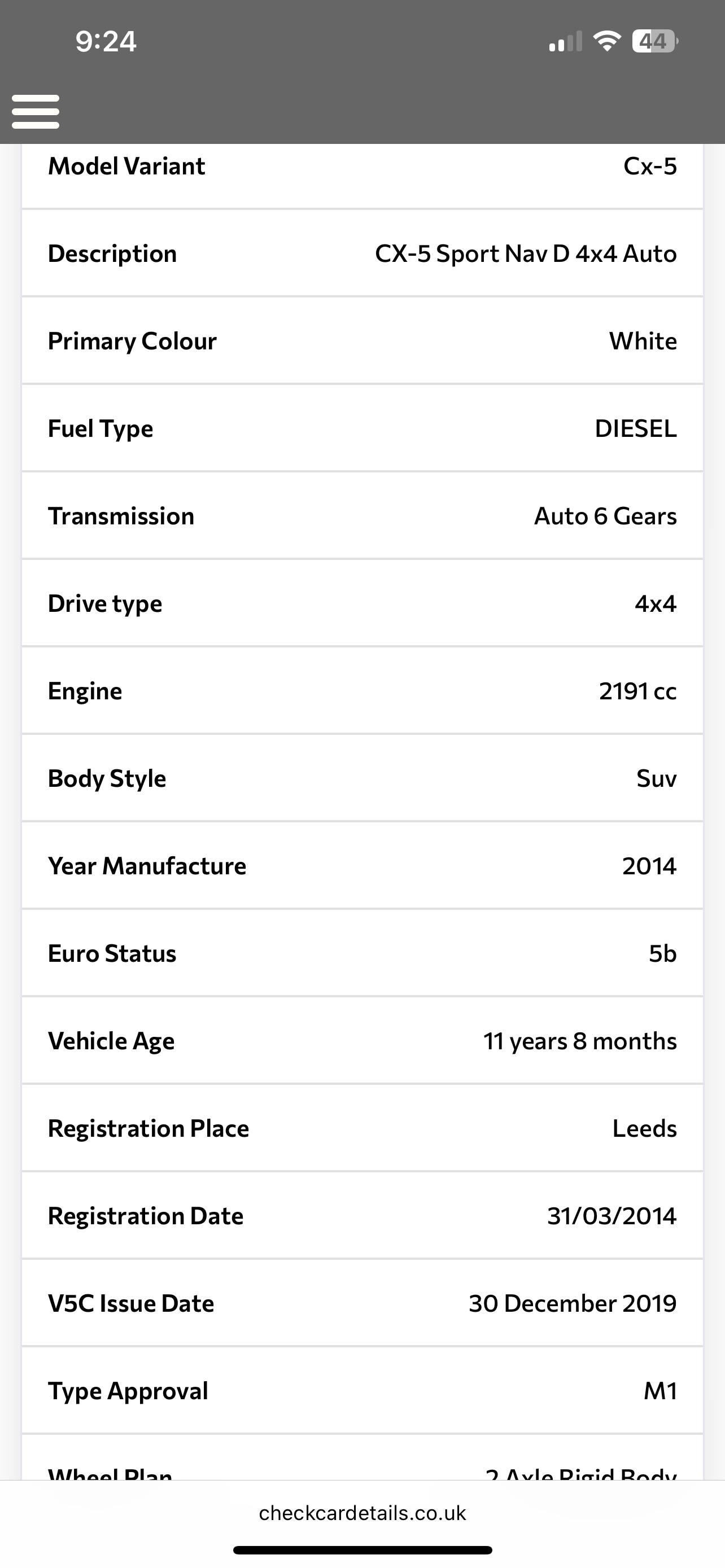Tap the checkcardetails.co.uk address bar
725x1568 pixels.
pos(362,1513)
